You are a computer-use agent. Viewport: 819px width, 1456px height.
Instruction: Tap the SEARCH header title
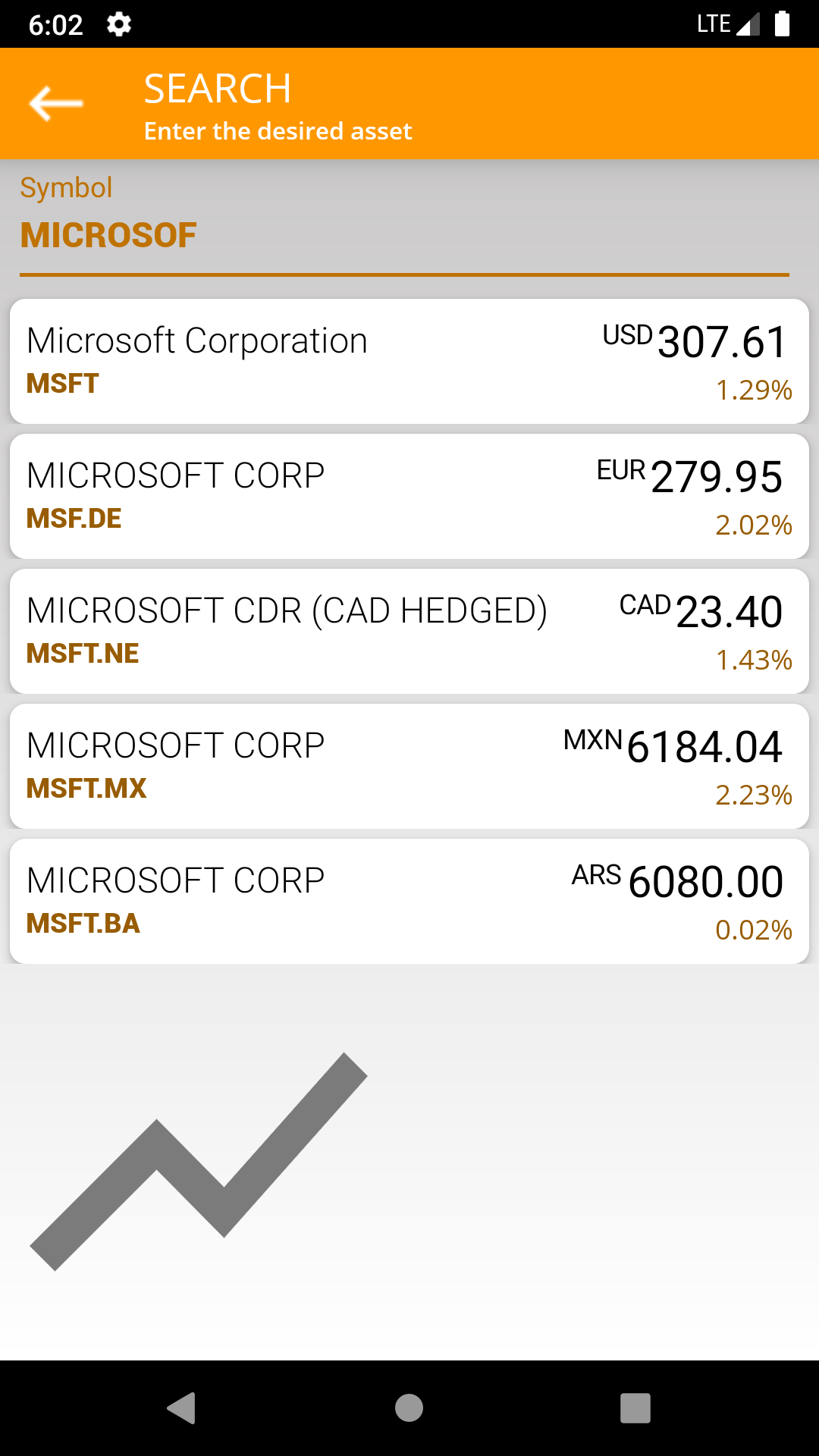coord(218,89)
